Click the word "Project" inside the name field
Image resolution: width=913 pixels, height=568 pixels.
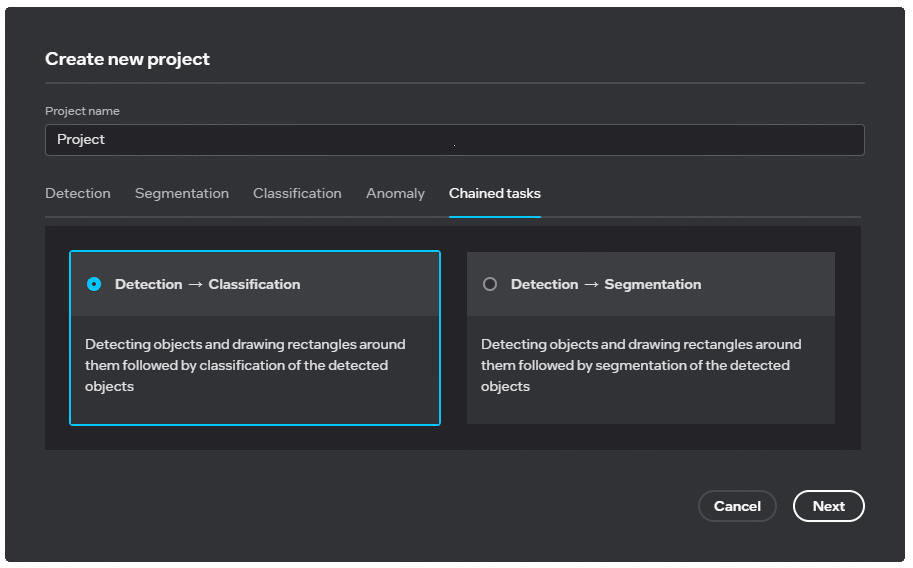click(81, 140)
